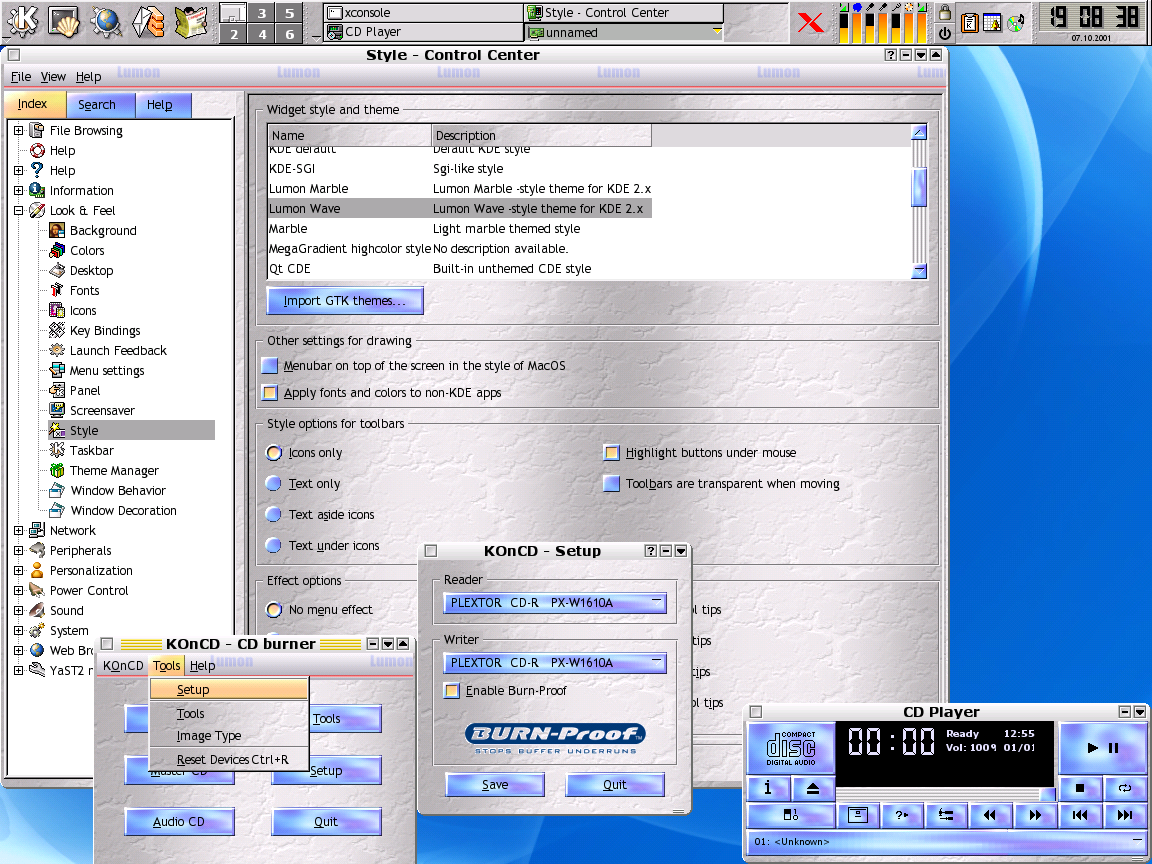Click Quit in KOnCD Setup
The height and width of the screenshot is (864, 1152).
pos(615,785)
